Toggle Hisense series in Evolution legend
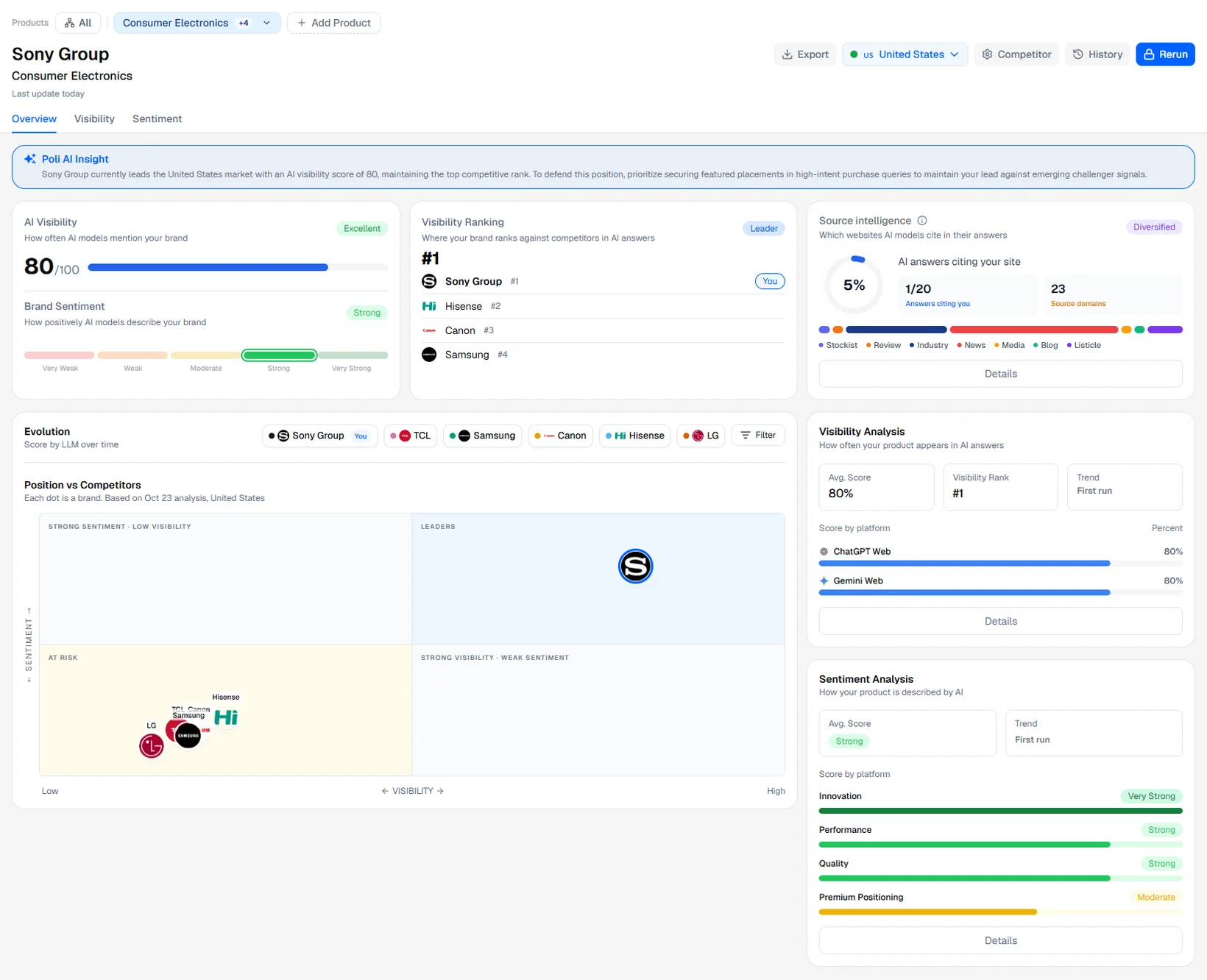 pyautogui.click(x=635, y=436)
